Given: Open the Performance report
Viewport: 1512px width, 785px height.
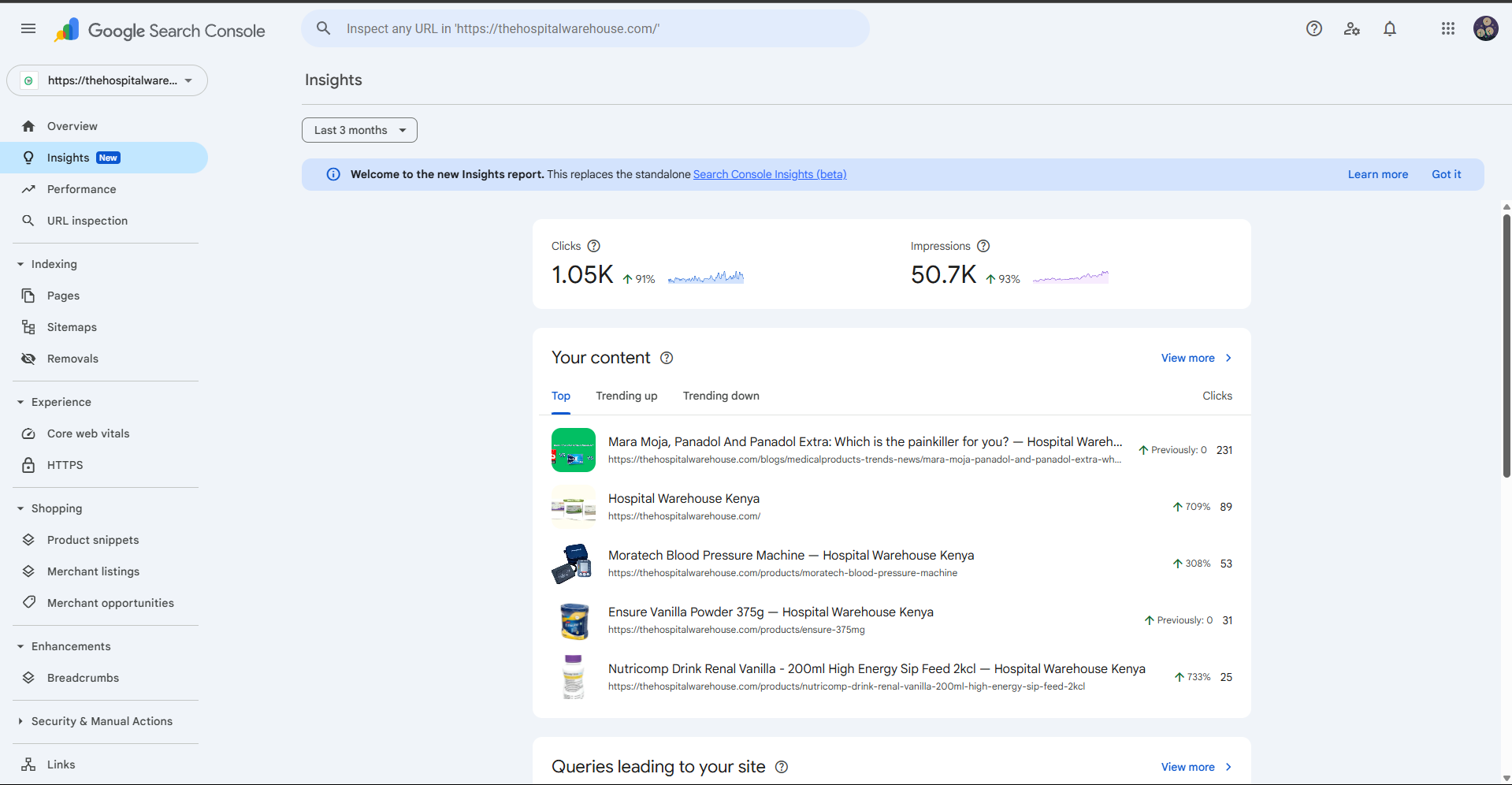Looking at the screenshot, I should tap(104, 189).
